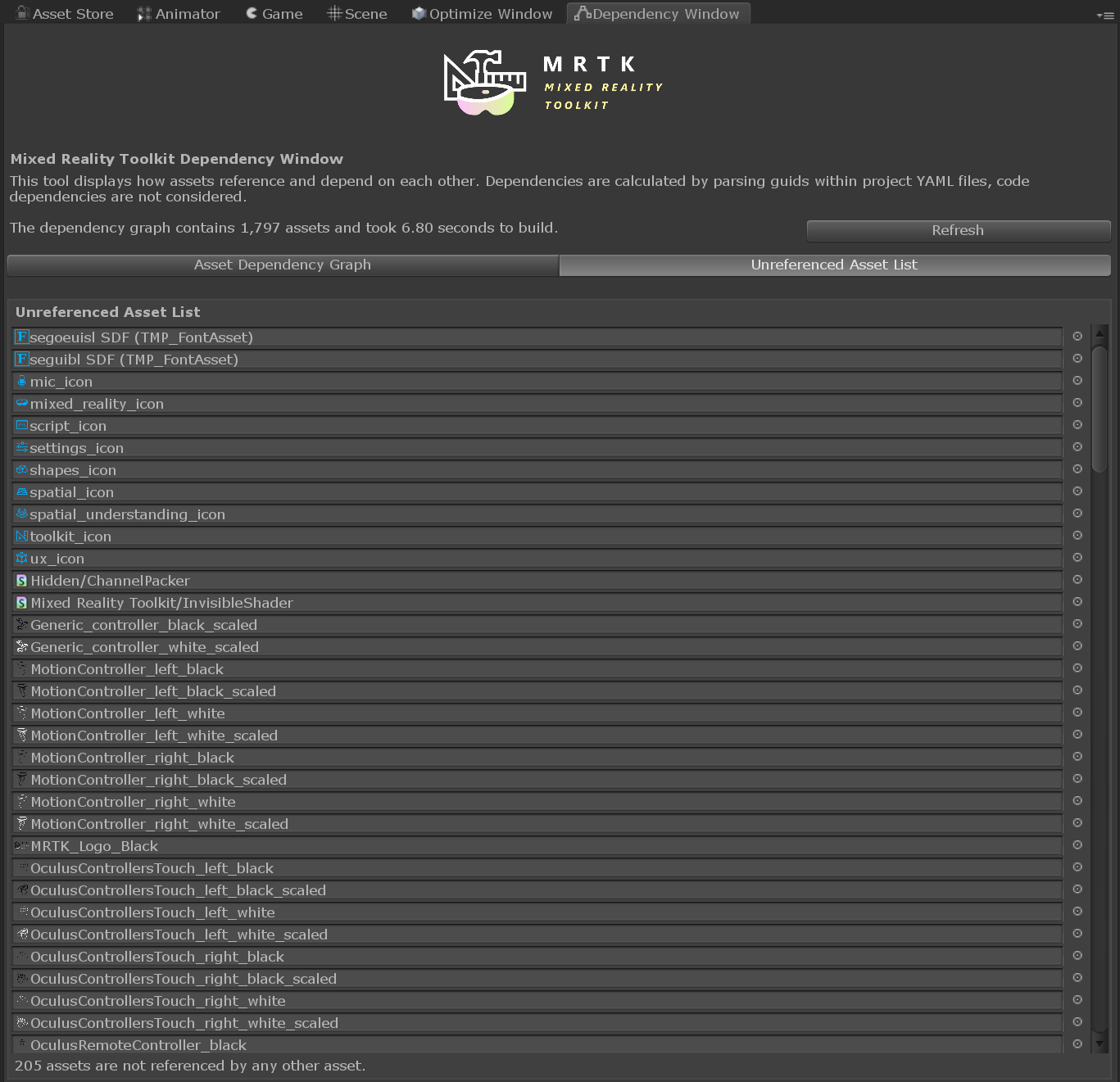Click the Hidden/ChannelPacker shader icon
1120x1082 pixels.
coord(21,580)
